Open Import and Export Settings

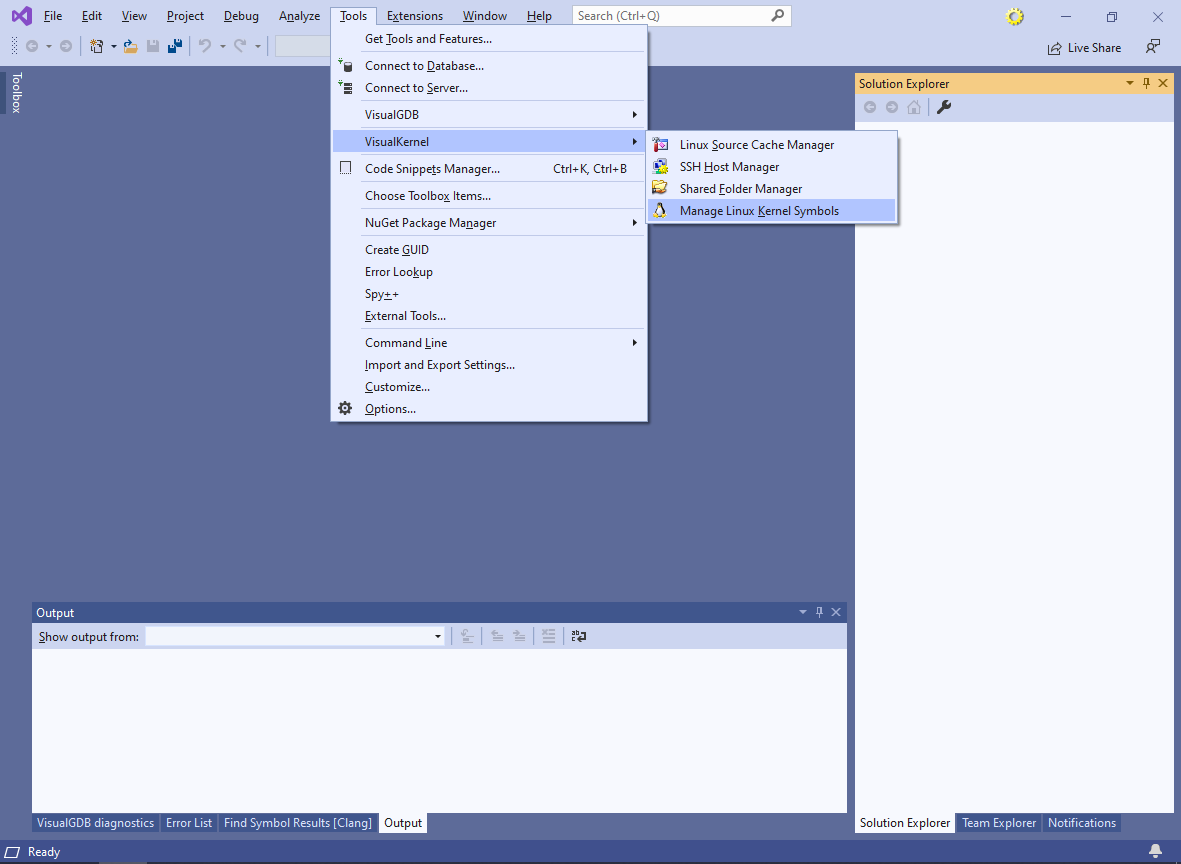pyautogui.click(x=489, y=365)
